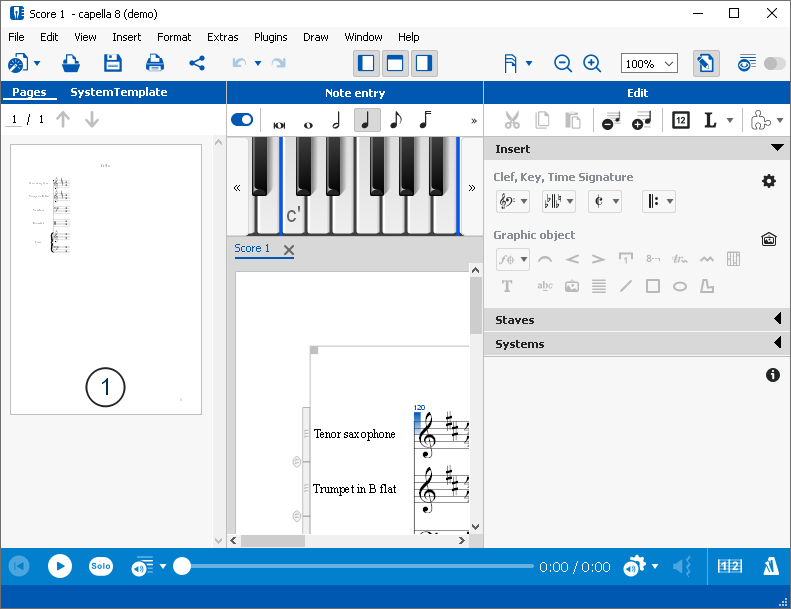The height and width of the screenshot is (609, 791).
Task: Switch to the SystemTemplate tab
Action: 118,92
